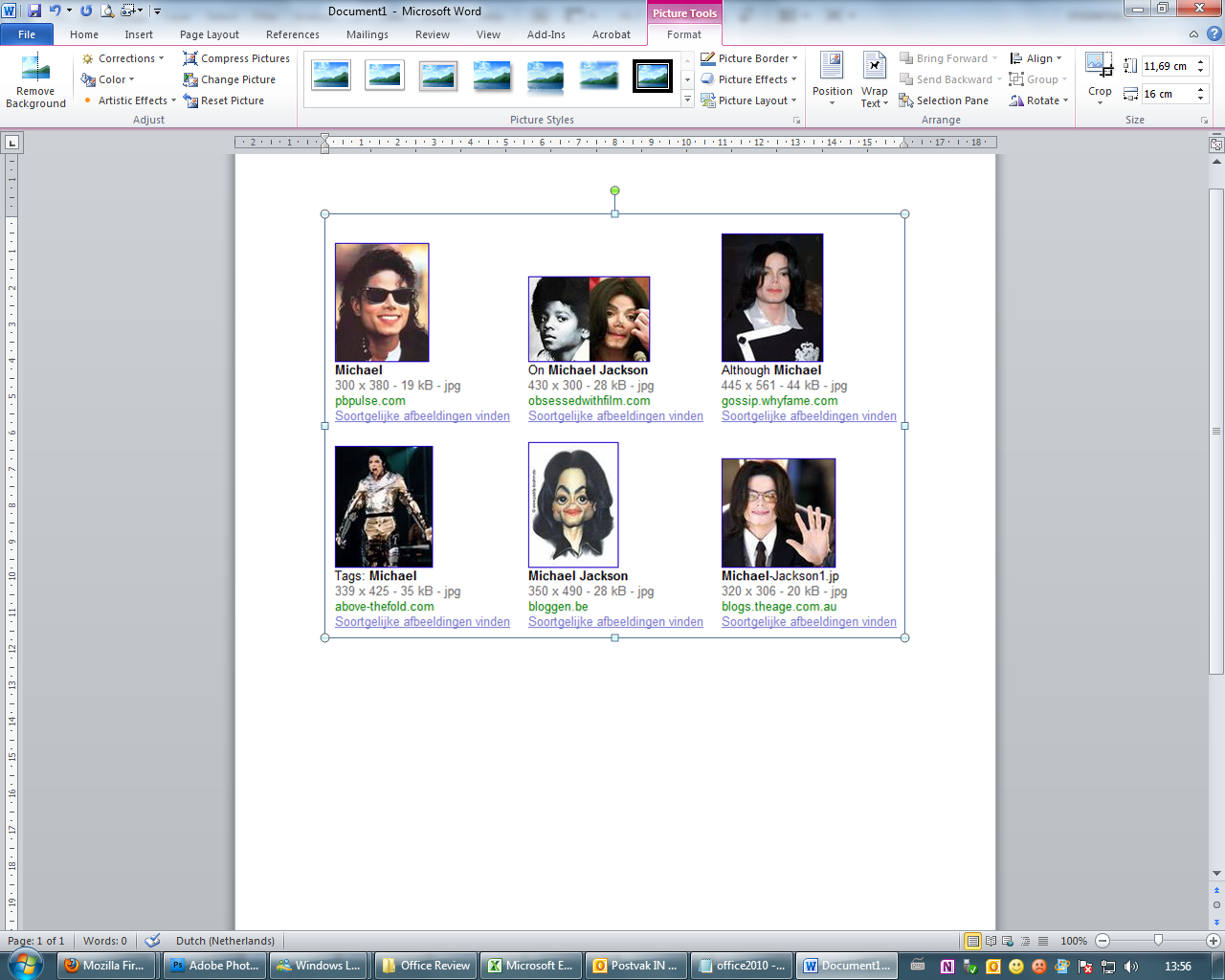Image resolution: width=1225 pixels, height=980 pixels.
Task: Open Picture Border dropdown
Action: 749,58
